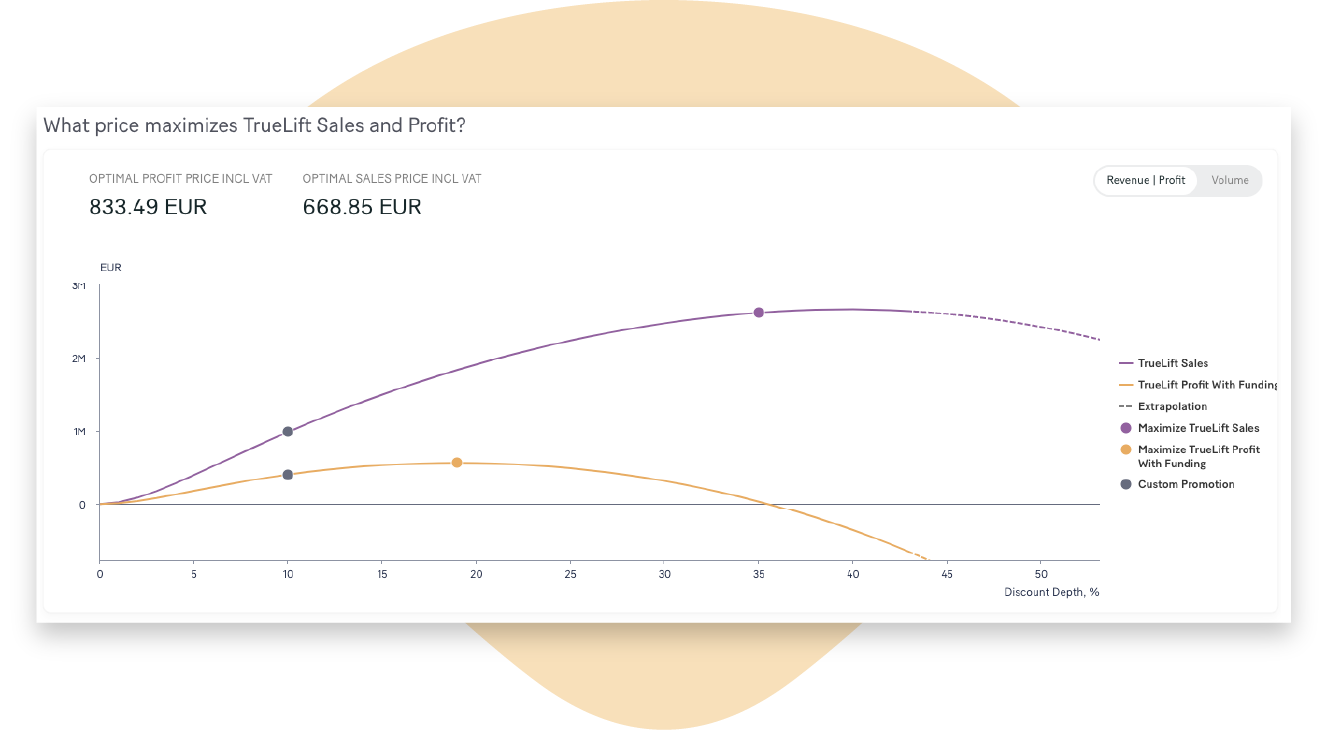Click the gray custom promotion point on the profit curve
1327x730 pixels.
[x=288, y=475]
